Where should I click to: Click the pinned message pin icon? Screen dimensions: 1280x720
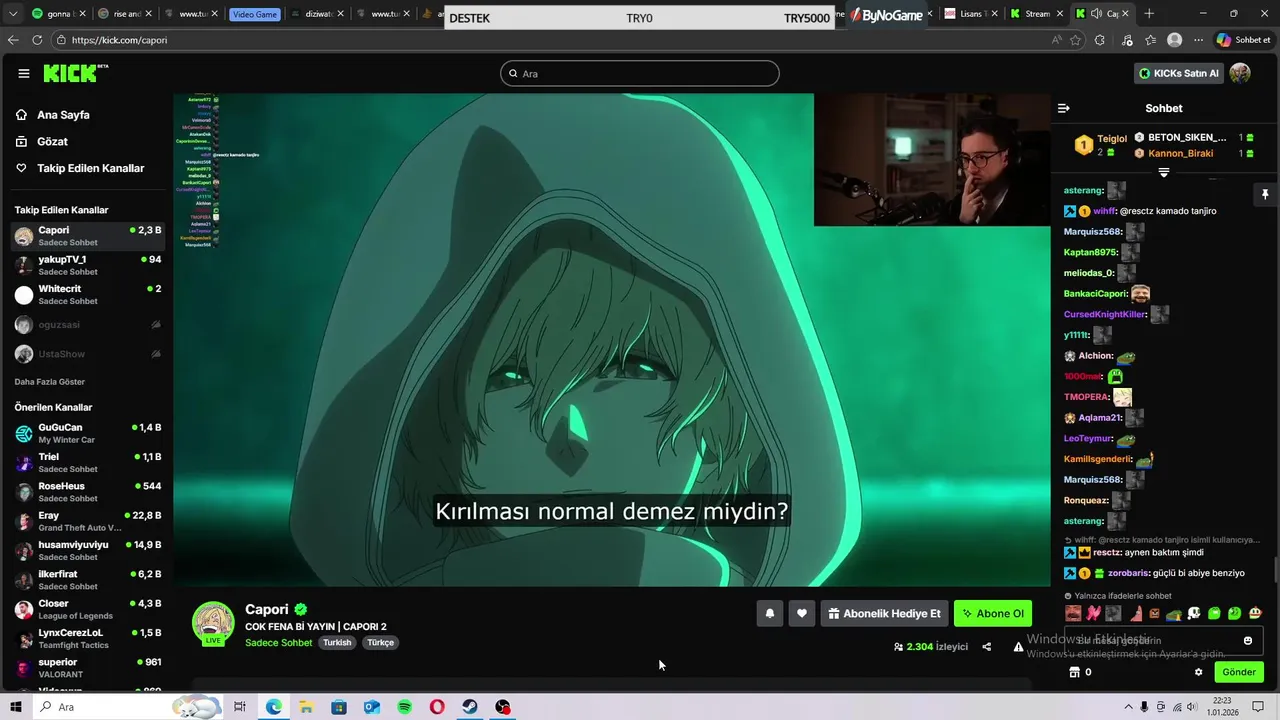point(1265,194)
